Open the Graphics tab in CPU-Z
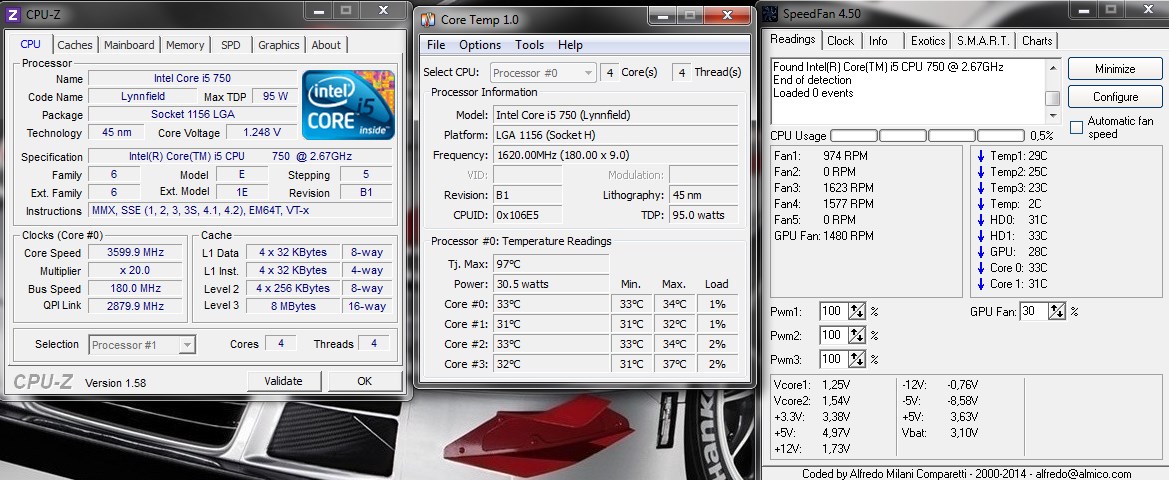 (x=279, y=45)
